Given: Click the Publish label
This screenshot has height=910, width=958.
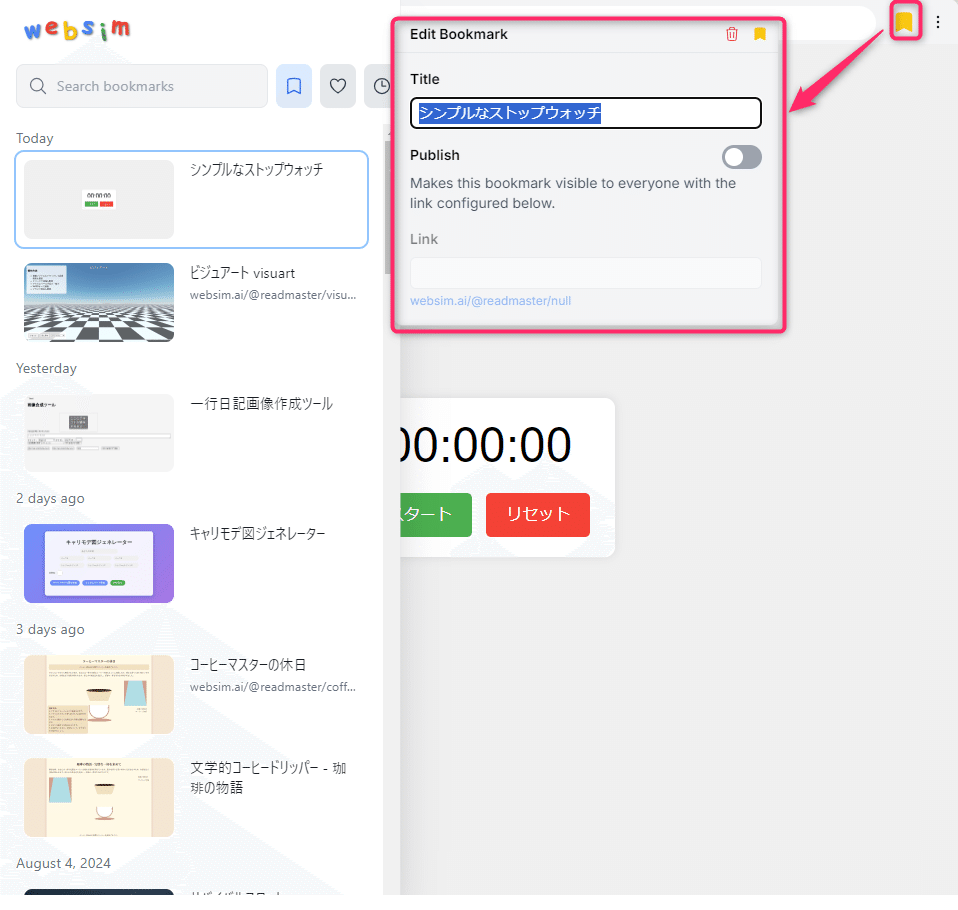Looking at the screenshot, I should click(434, 155).
